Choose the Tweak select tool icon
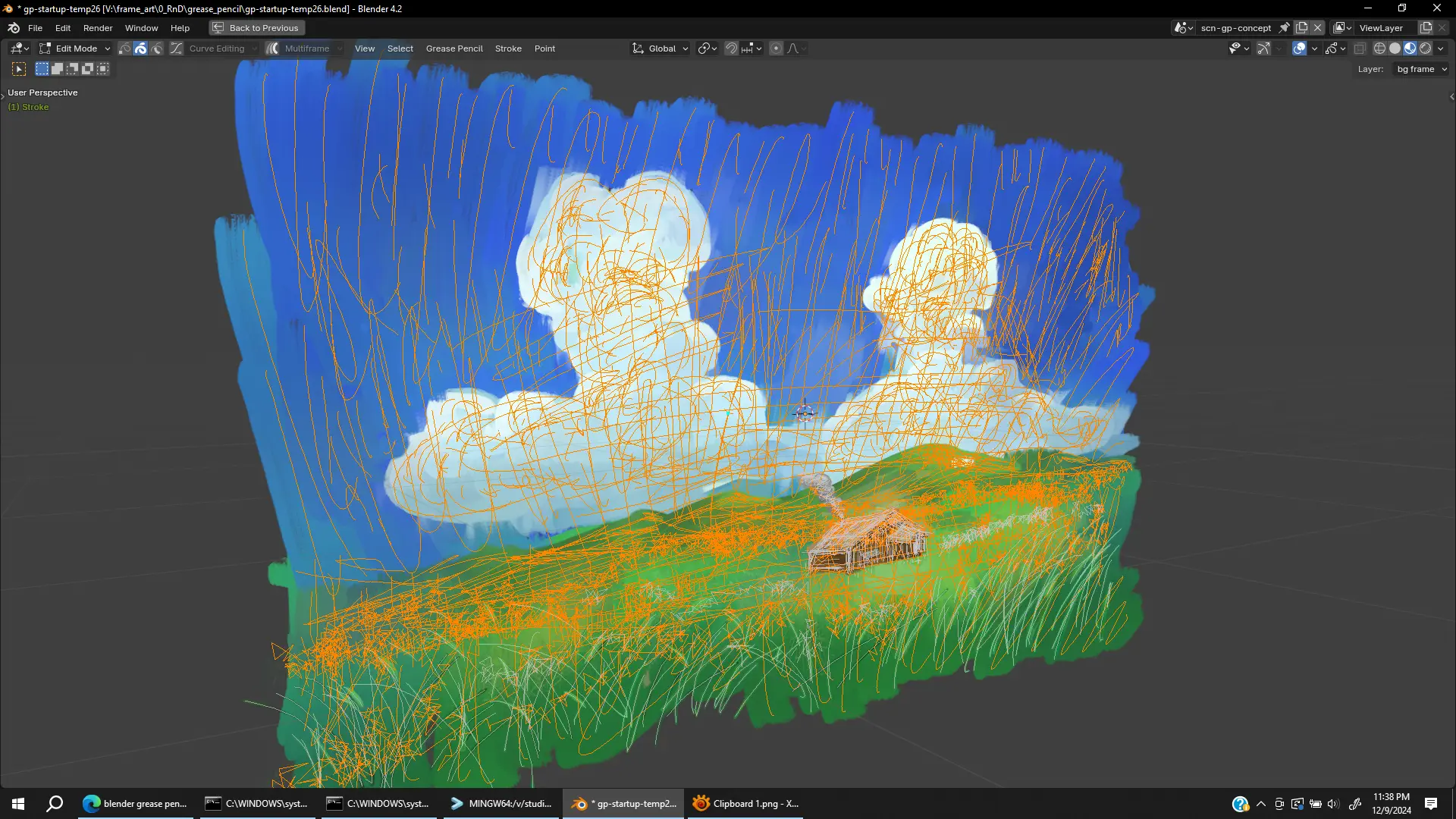 (x=19, y=69)
